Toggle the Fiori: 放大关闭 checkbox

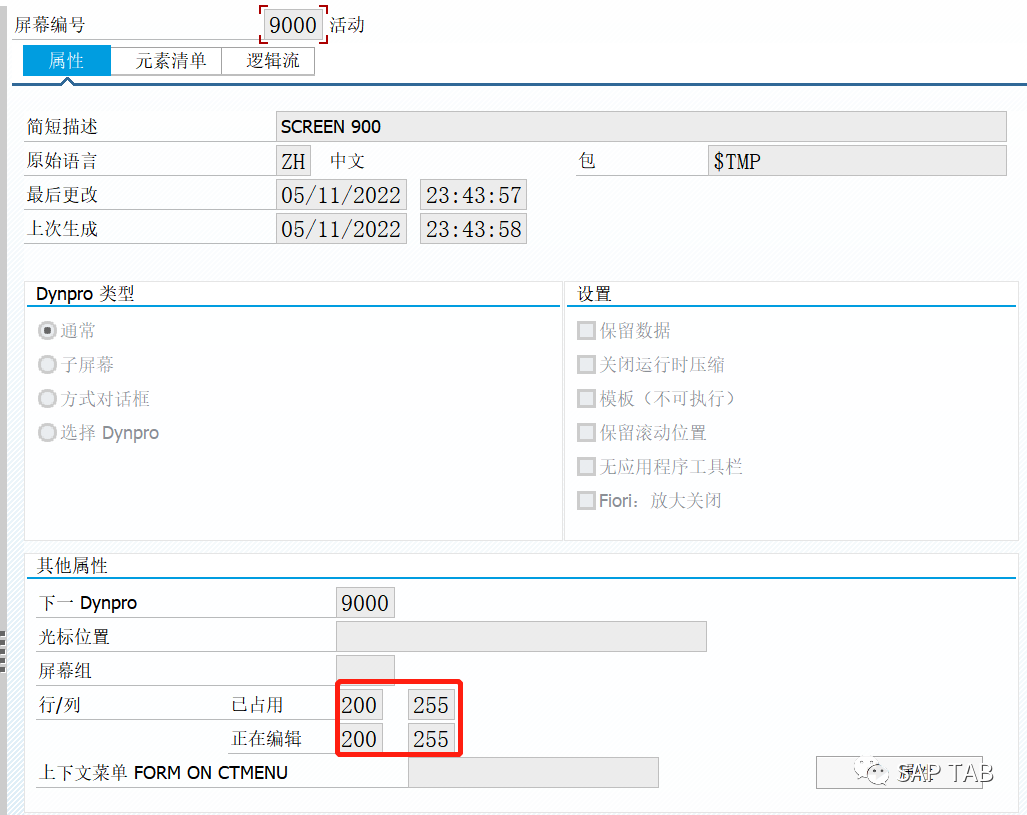[x=586, y=501]
